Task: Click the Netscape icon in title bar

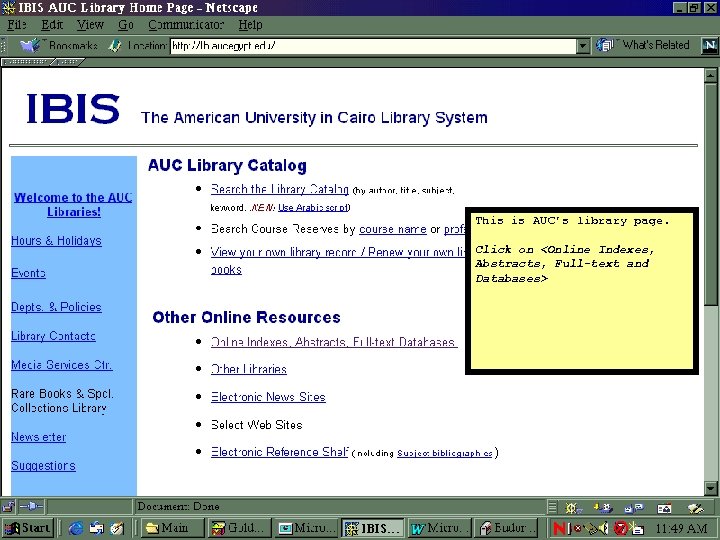Action: [8, 8]
